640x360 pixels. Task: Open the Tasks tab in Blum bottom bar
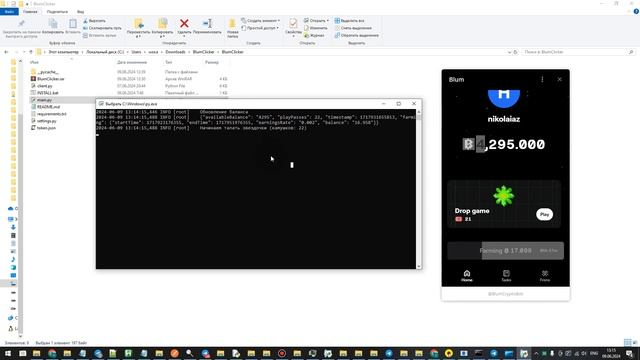pos(506,276)
